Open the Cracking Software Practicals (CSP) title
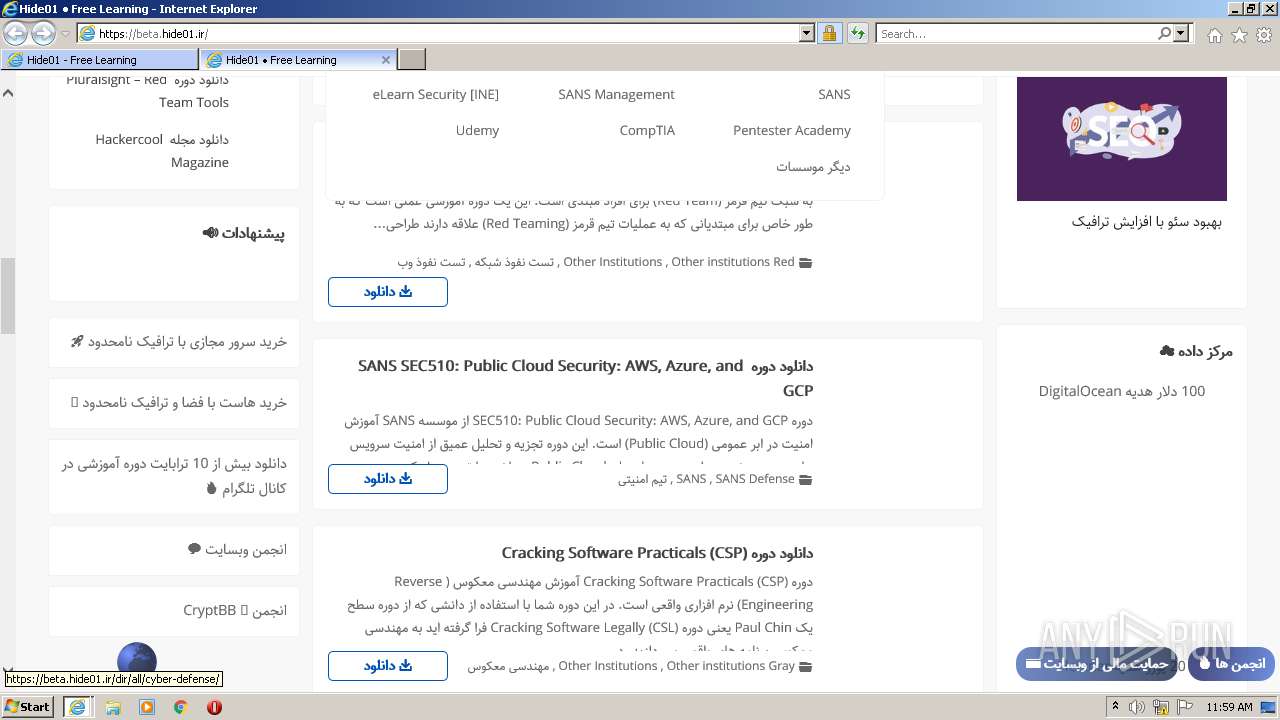This screenshot has height=720, width=1280. coord(657,552)
